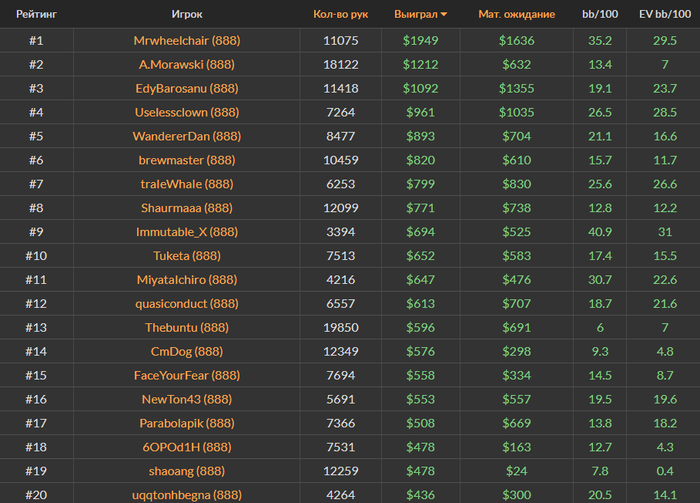Select rank cell #15
700x503 pixels.
36,375
